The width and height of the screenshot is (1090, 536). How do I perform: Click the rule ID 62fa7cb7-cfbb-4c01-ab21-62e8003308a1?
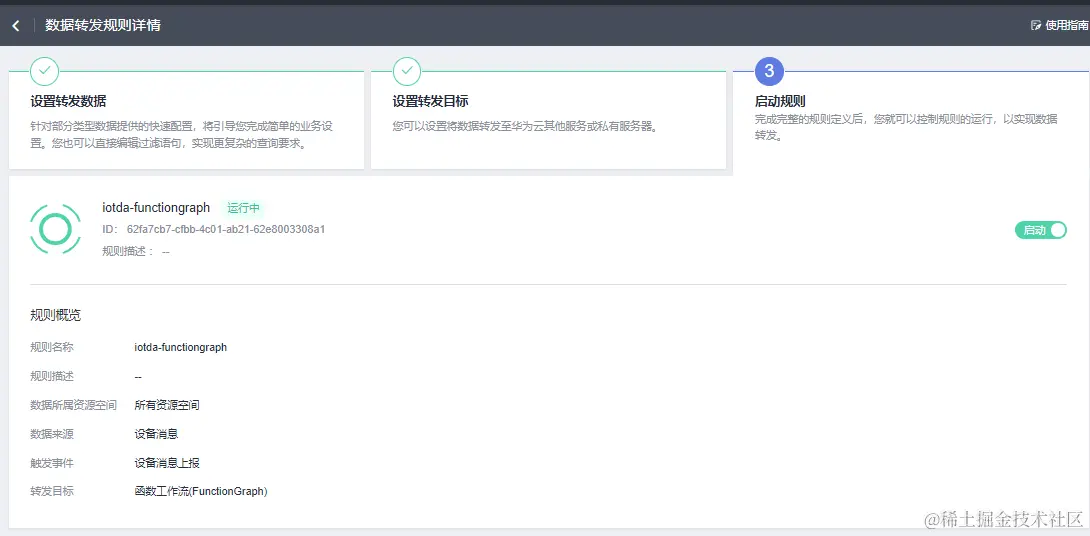click(226, 229)
